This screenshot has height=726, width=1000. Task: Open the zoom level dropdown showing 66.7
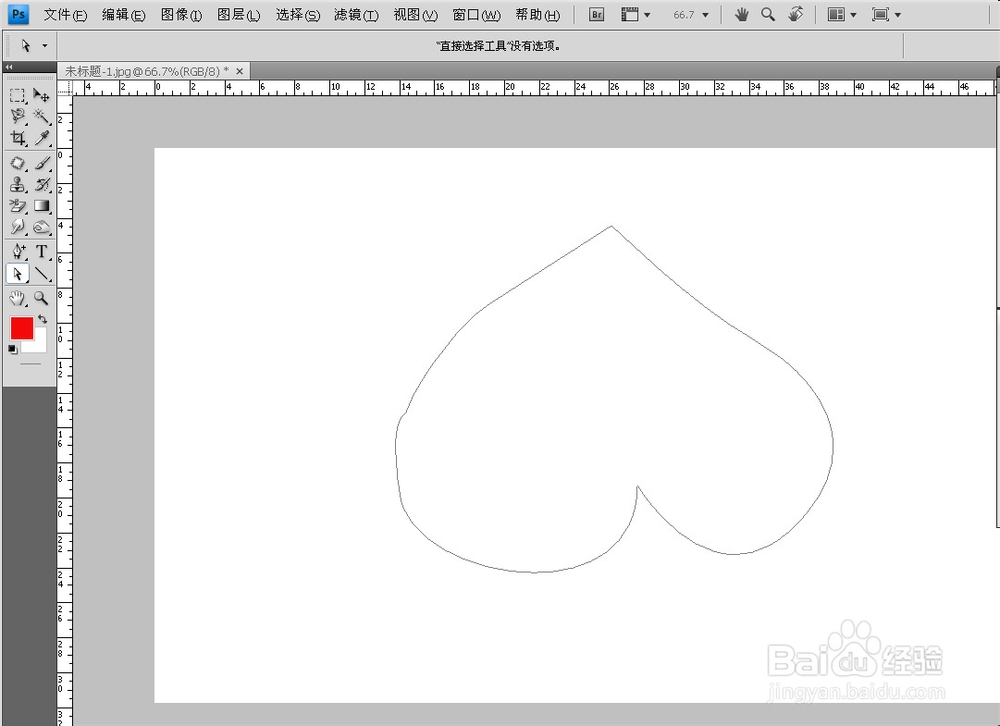coord(690,14)
